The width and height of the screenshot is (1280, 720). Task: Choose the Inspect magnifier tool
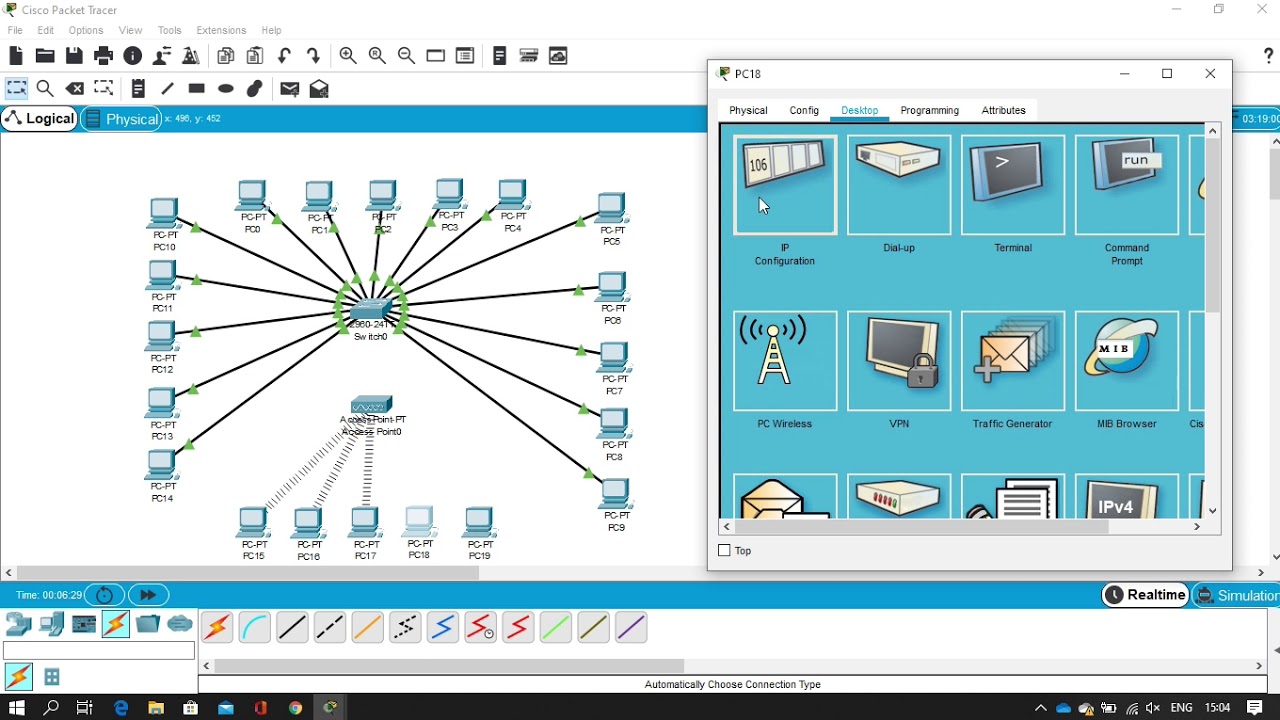45,89
